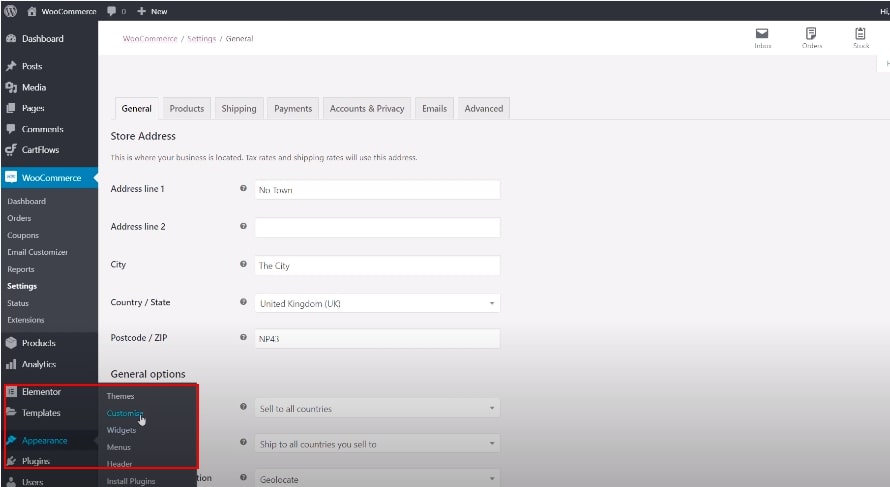
Task: Switch to the Products tab
Action: click(187, 108)
